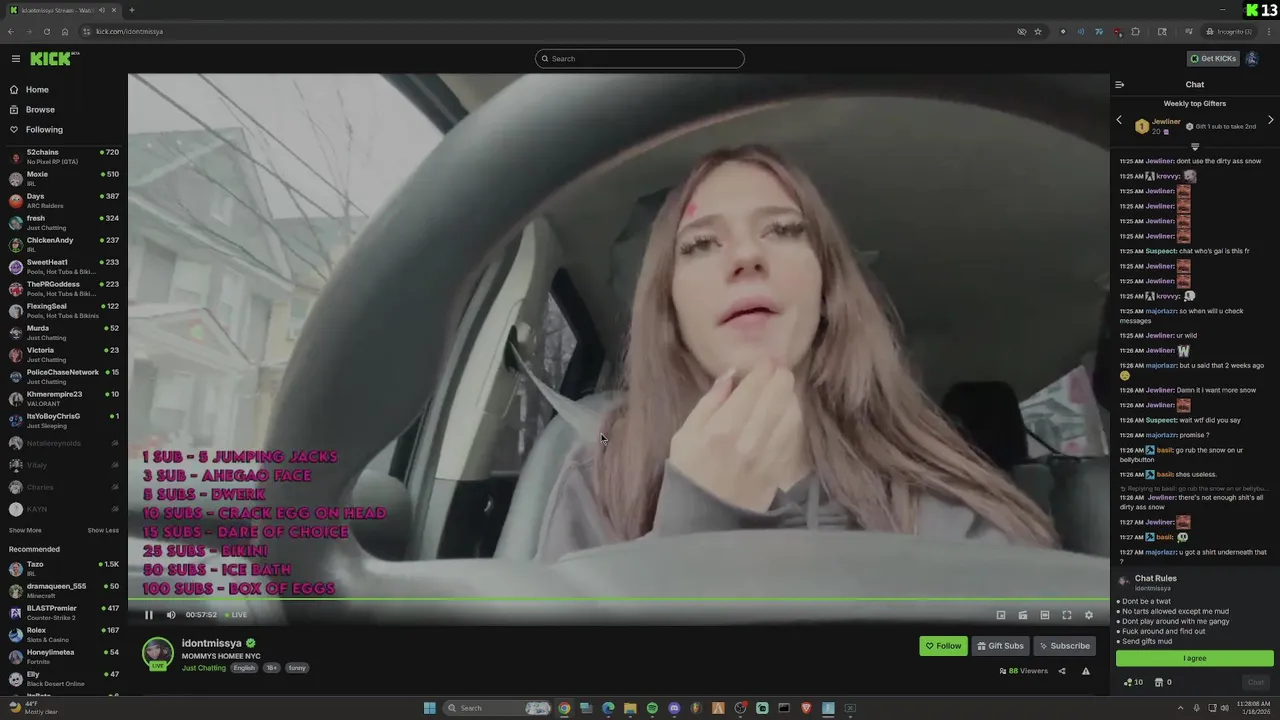Focus the Kick search field
Viewport: 1280px width, 720px height.
click(640, 58)
